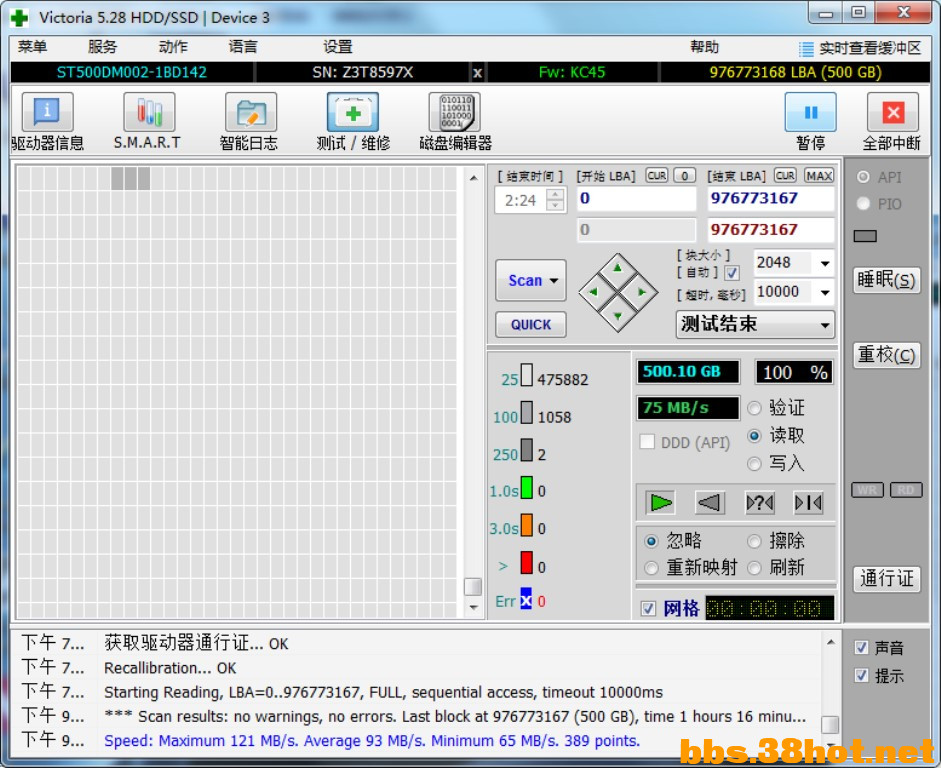Screen dimensions: 941x768
Task: Open the 测试结束 end-of-test action dropdown
Action: point(755,325)
